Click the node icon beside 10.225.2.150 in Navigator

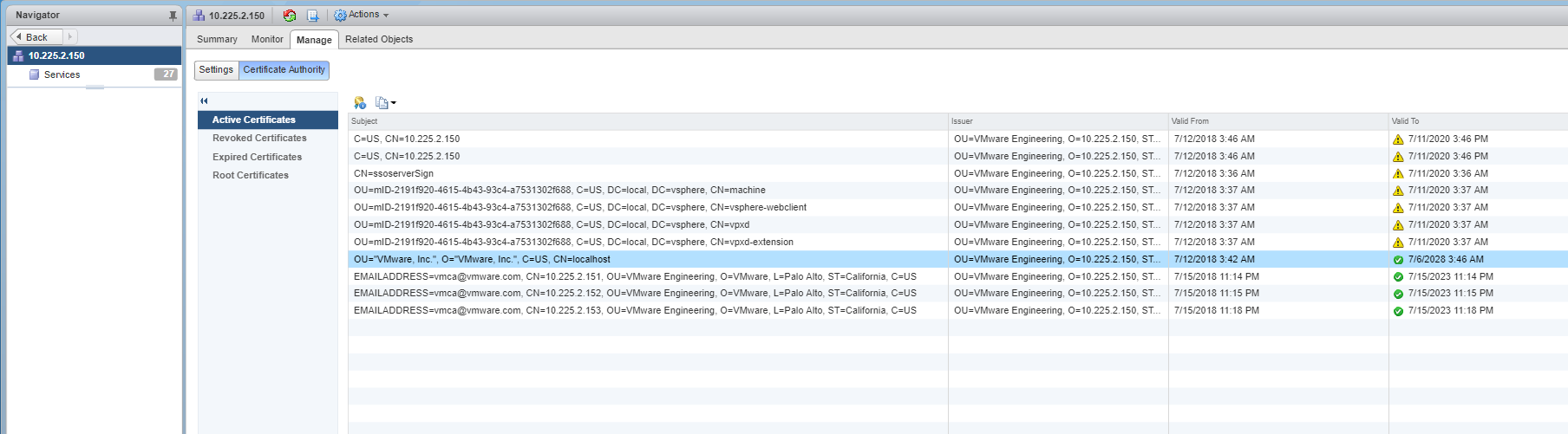coord(18,55)
